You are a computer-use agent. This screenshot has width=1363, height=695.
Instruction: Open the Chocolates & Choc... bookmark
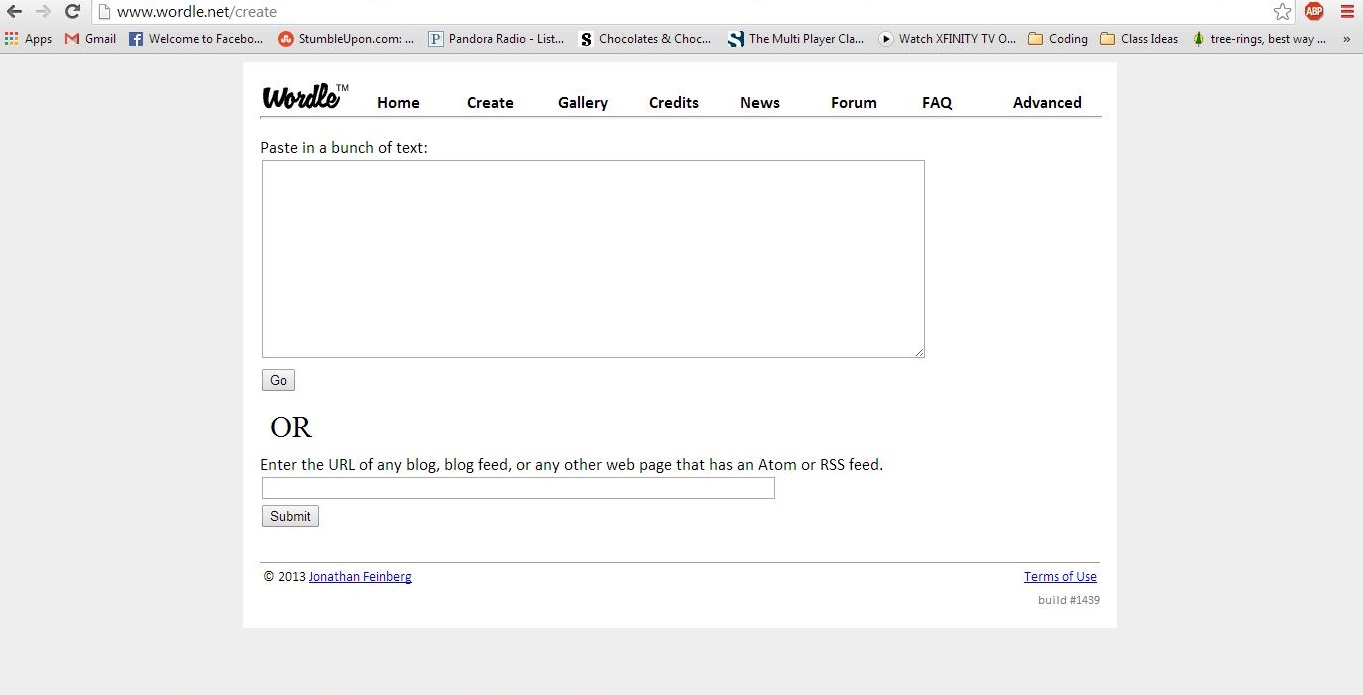(645, 39)
